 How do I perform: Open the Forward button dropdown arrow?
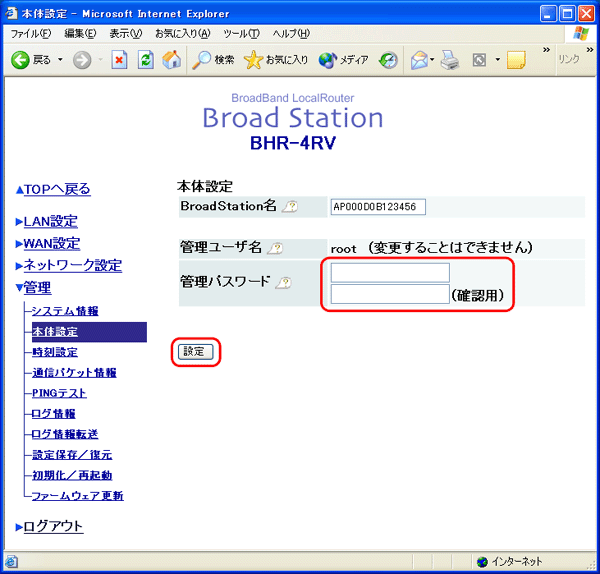[x=101, y=60]
